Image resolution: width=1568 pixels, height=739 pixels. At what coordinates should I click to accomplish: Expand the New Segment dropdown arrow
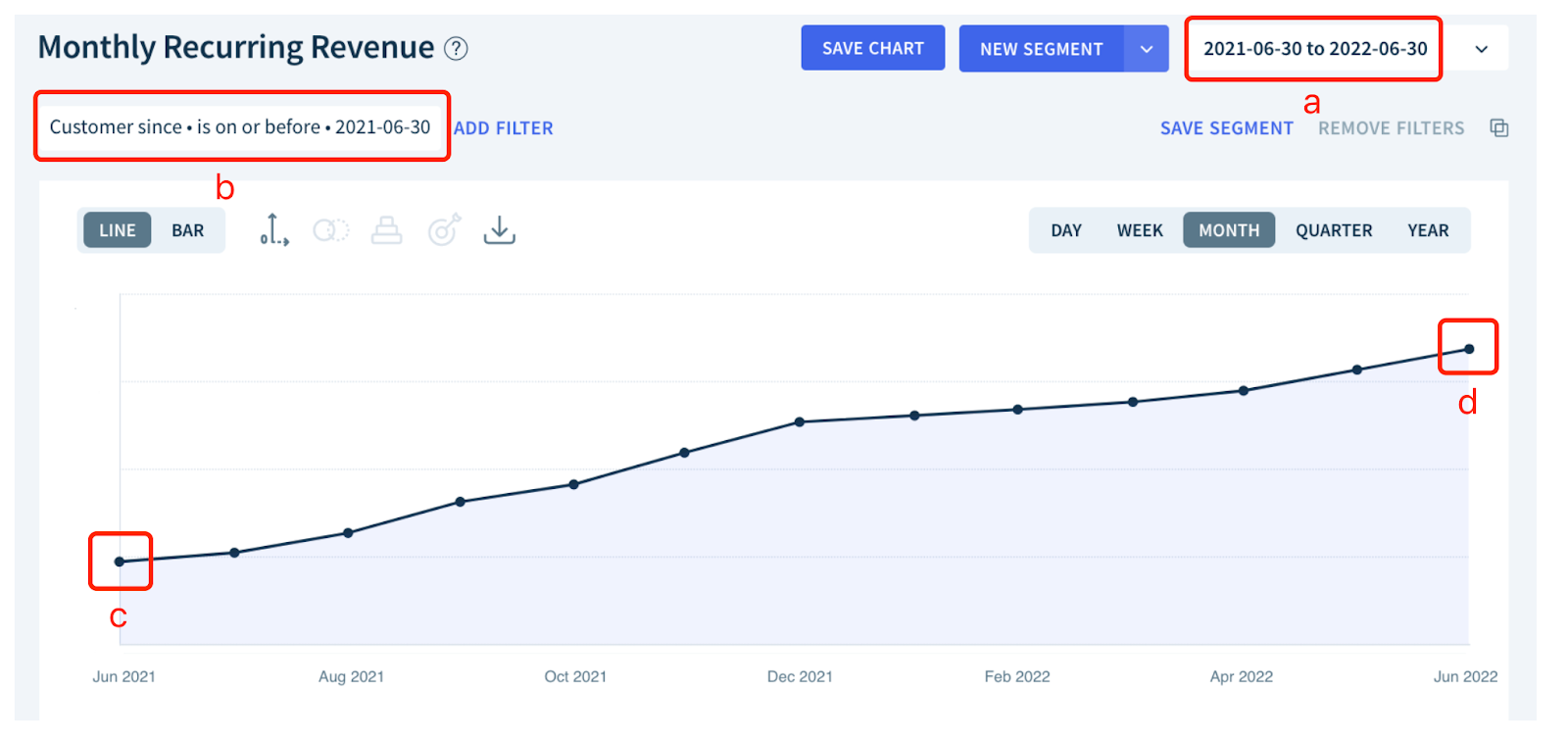tap(1147, 49)
